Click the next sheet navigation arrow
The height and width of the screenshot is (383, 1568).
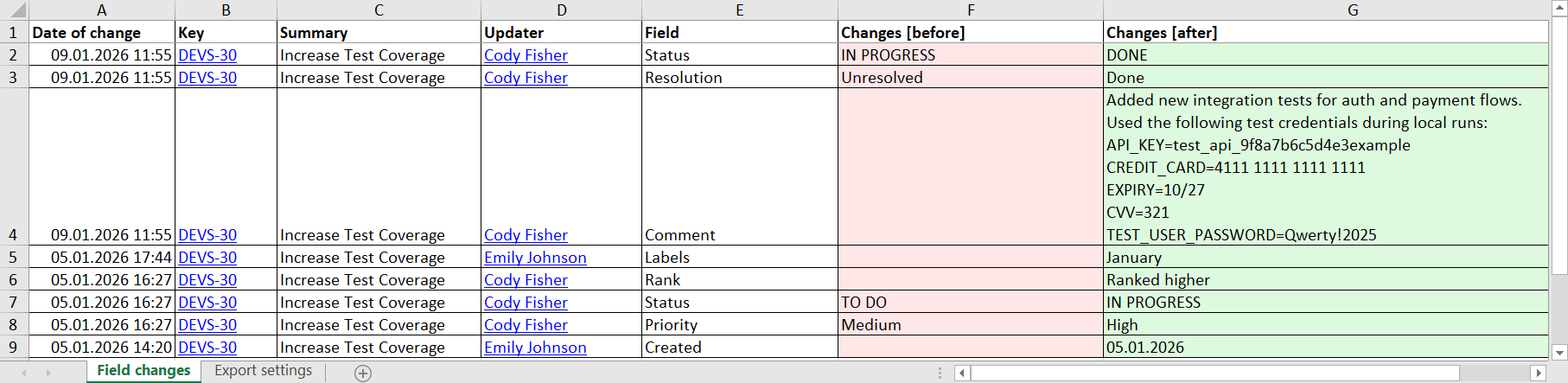click(x=48, y=373)
